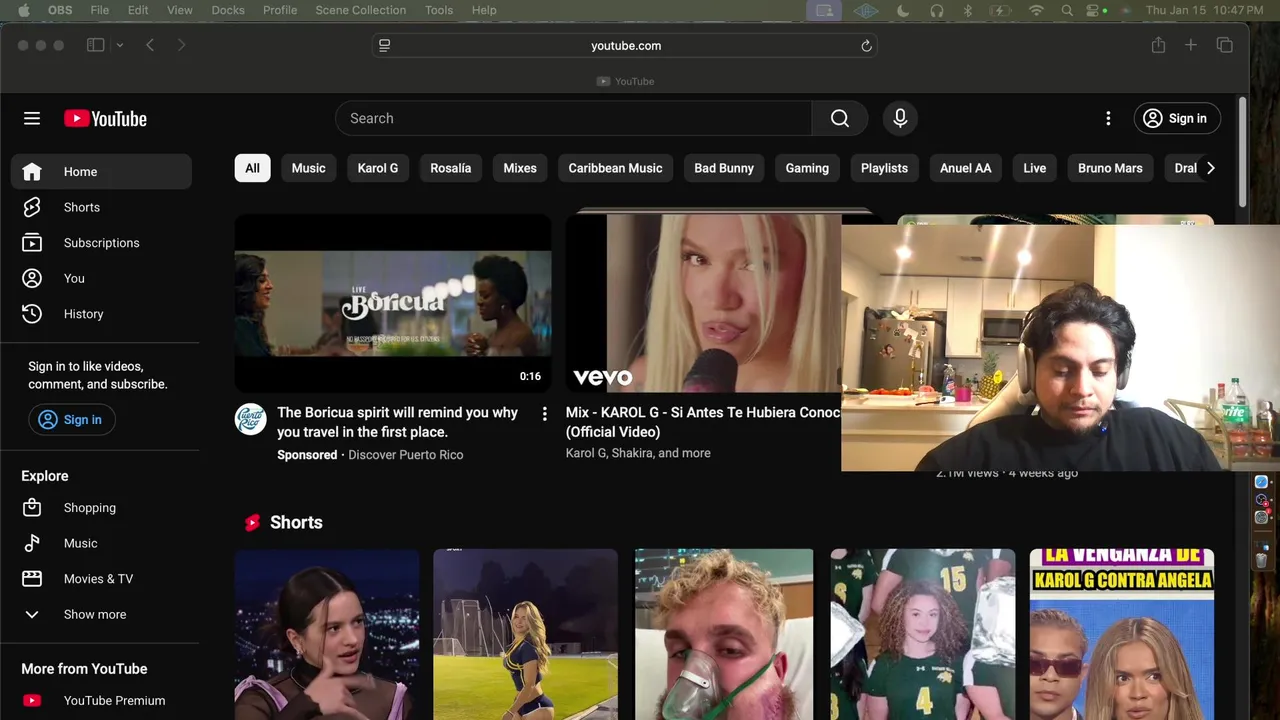Click the page vertical scrollbar
Image resolution: width=1280 pixels, height=720 pixels.
1242,150
